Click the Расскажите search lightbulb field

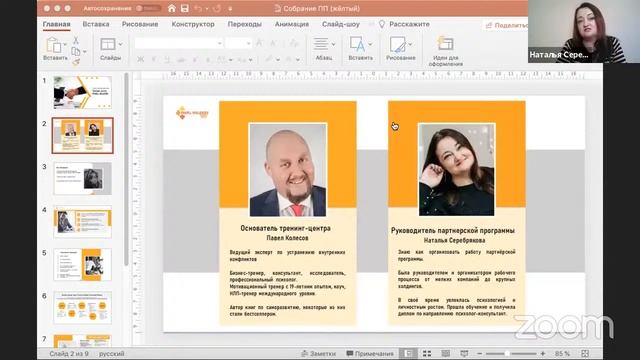tap(404, 24)
